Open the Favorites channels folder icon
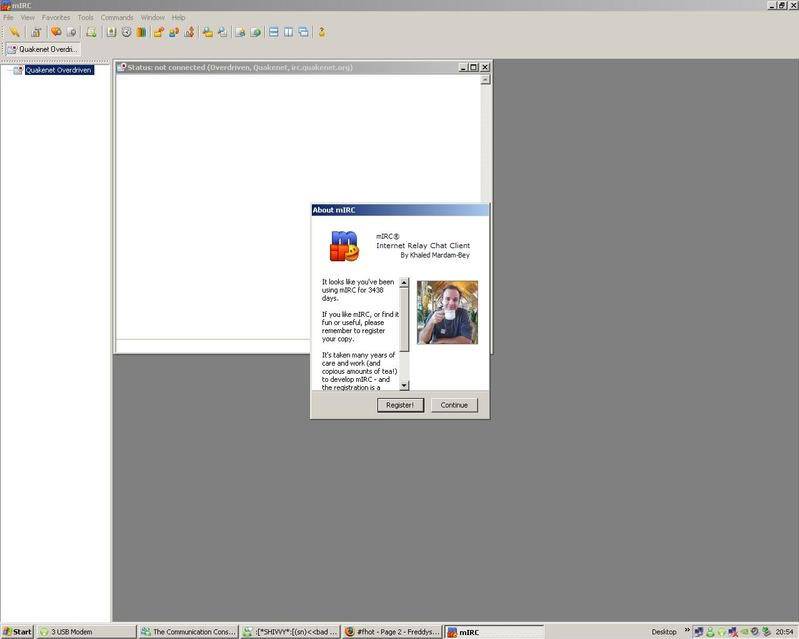This screenshot has height=639, width=799. 56,32
